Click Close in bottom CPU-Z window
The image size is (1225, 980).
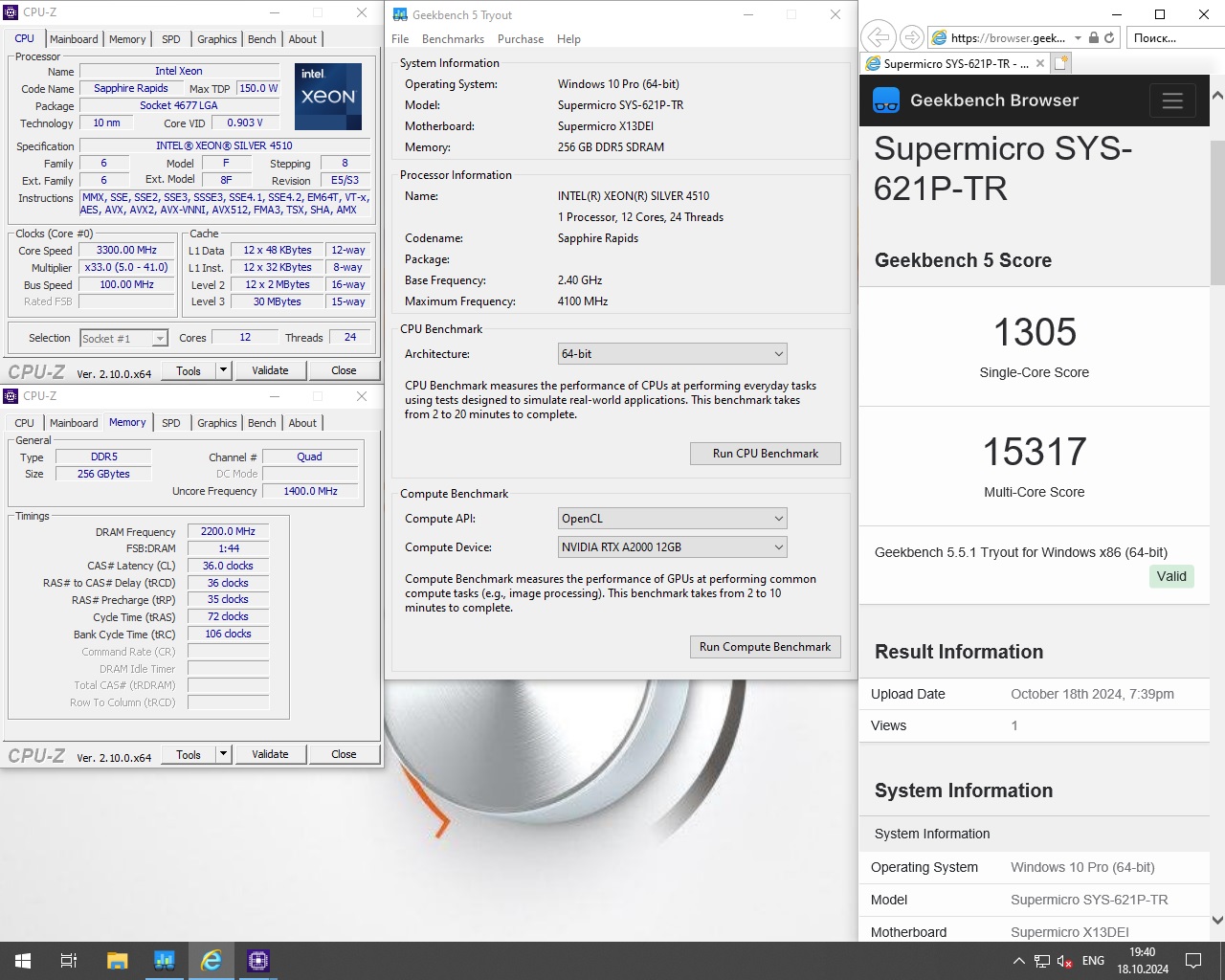click(x=344, y=754)
